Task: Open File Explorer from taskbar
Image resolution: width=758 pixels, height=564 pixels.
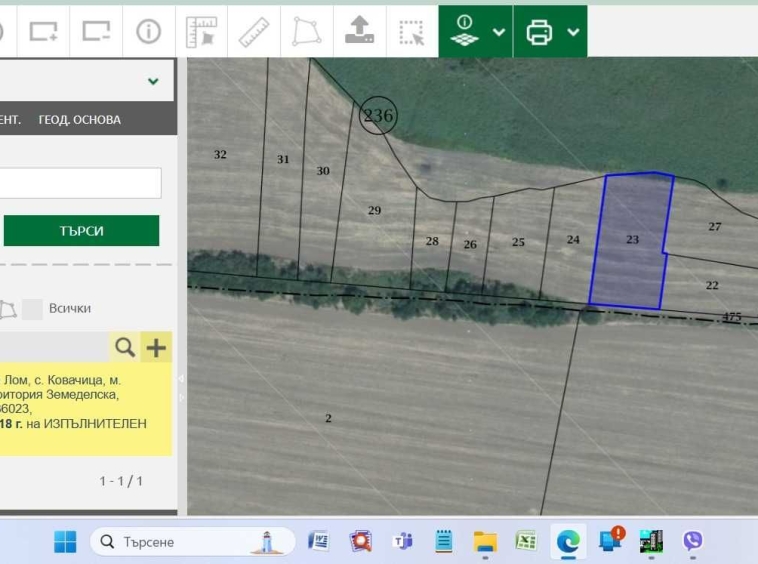Action: [485, 541]
